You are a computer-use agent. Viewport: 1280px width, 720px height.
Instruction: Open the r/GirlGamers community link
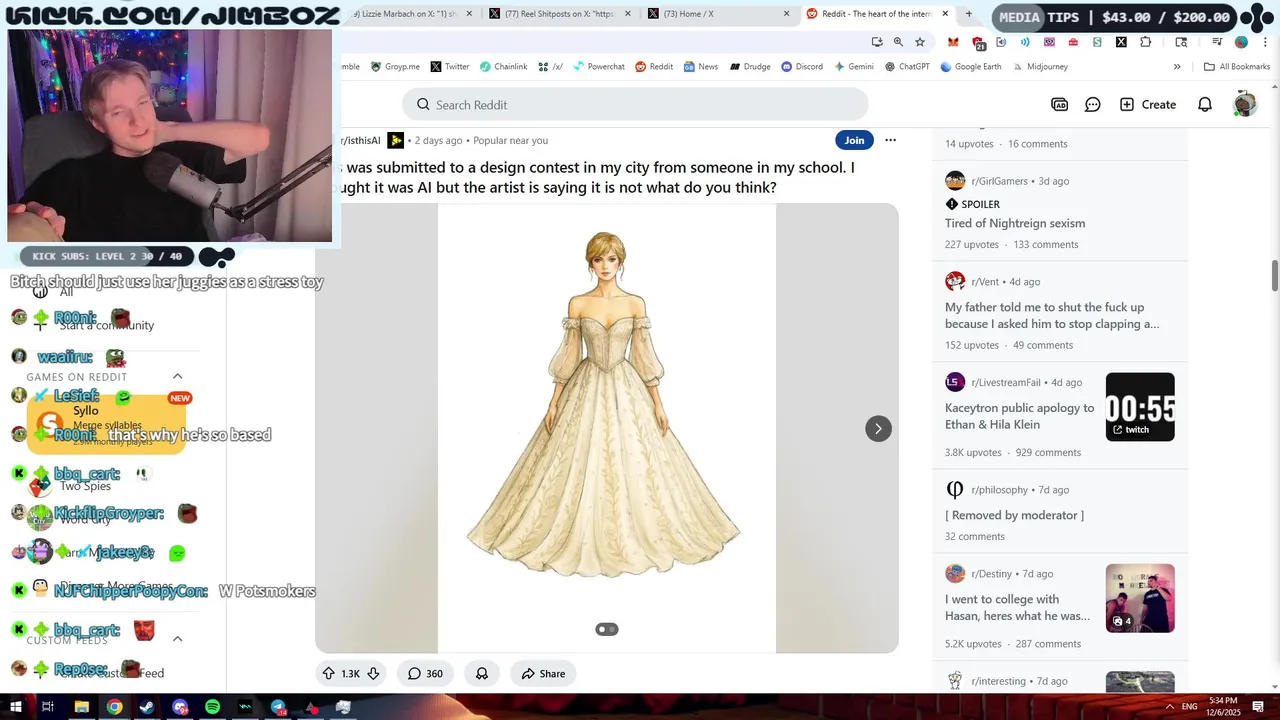(999, 181)
